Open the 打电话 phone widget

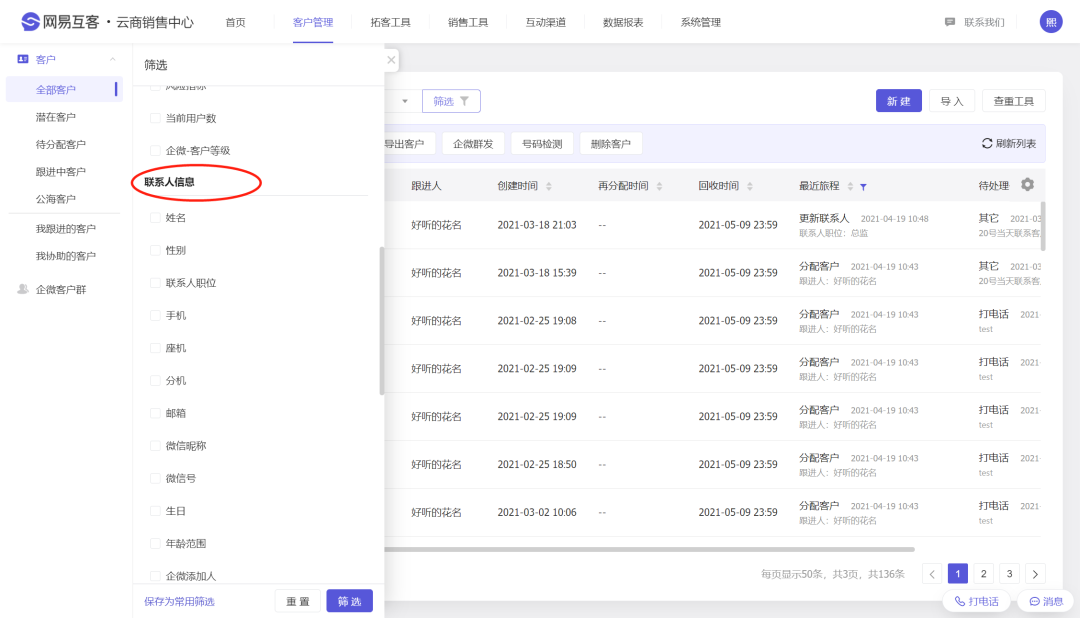976,601
